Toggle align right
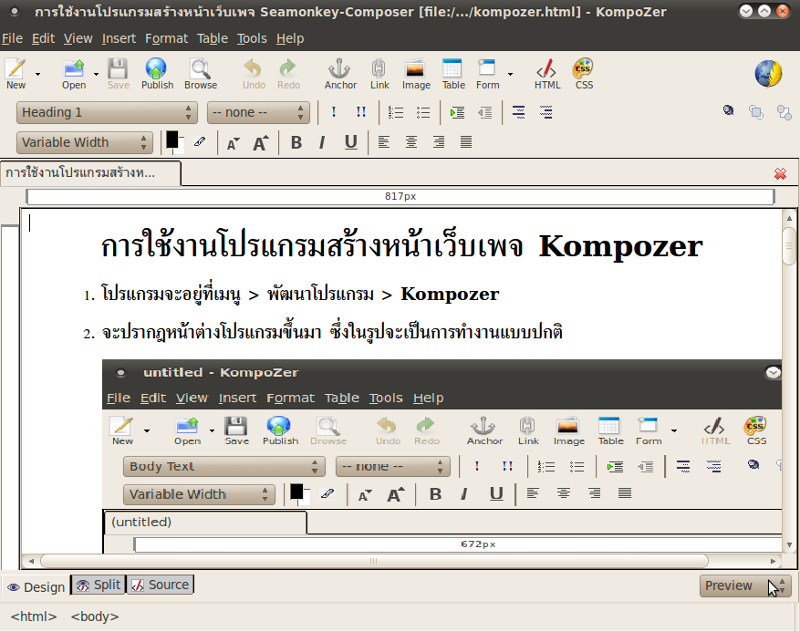Screen dimensions: 800x632 click(x=439, y=142)
